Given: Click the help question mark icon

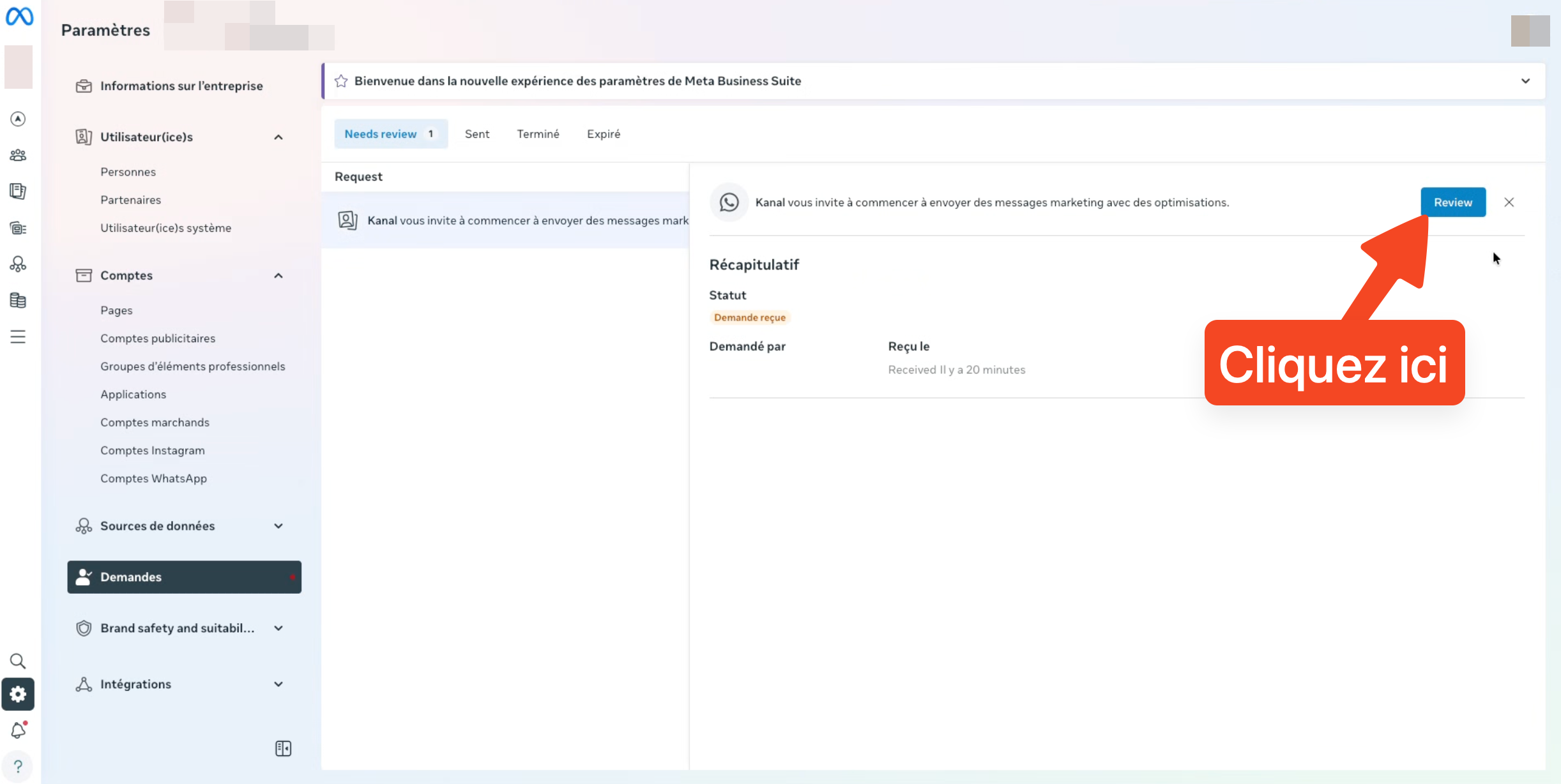Looking at the screenshot, I should click(x=18, y=766).
